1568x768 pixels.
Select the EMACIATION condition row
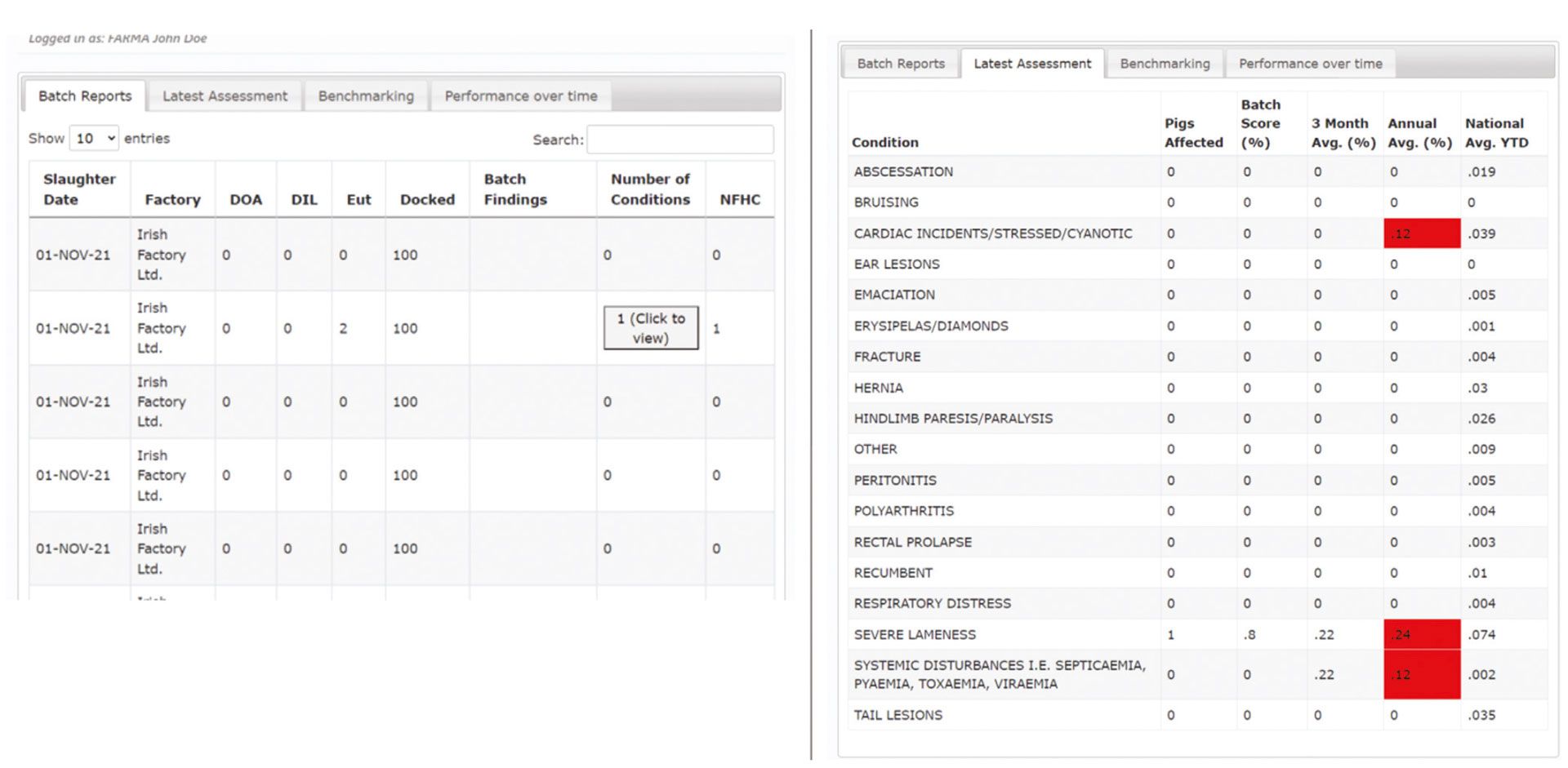click(1197, 295)
